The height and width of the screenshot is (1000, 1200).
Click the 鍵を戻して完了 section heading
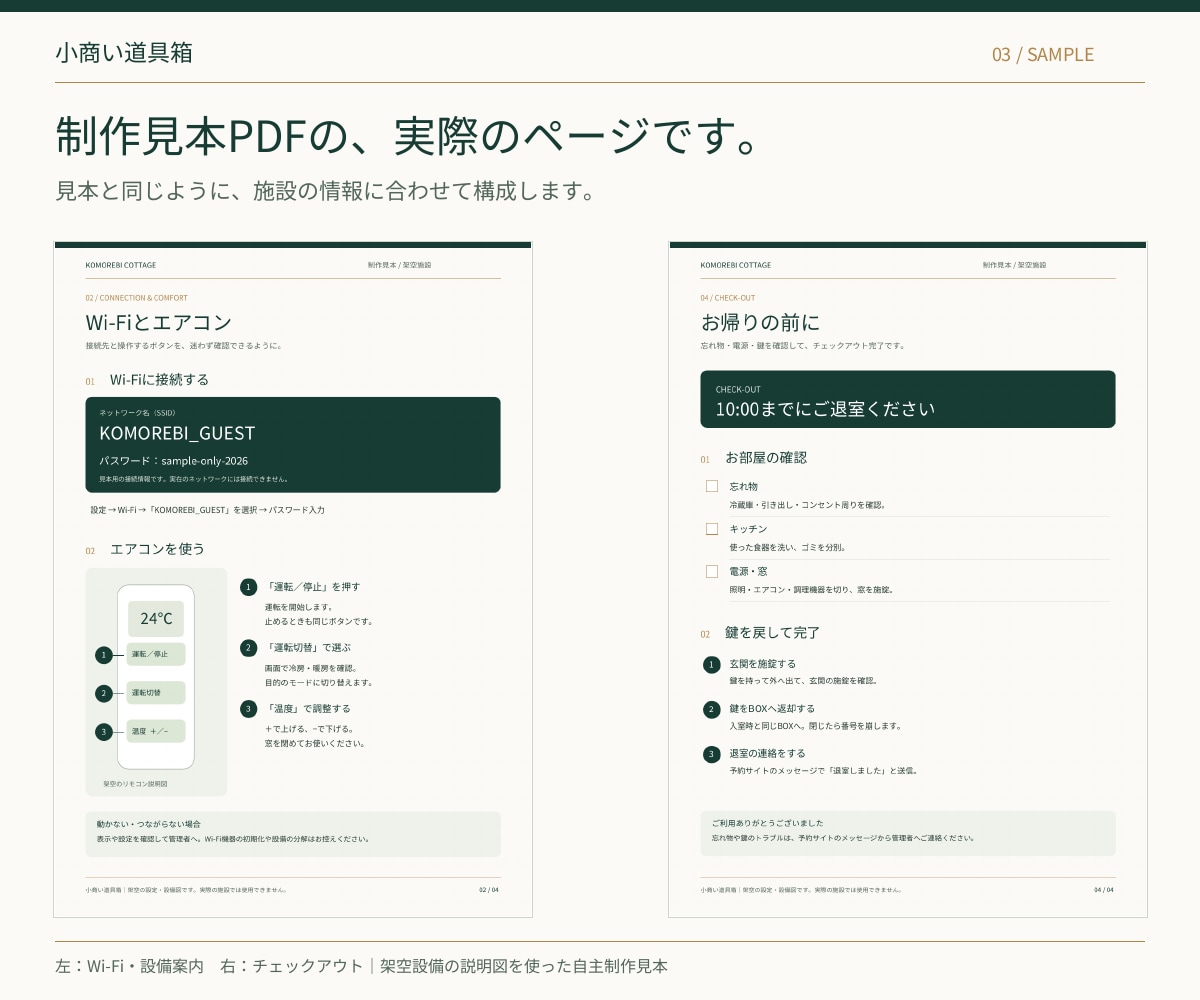[x=773, y=633]
